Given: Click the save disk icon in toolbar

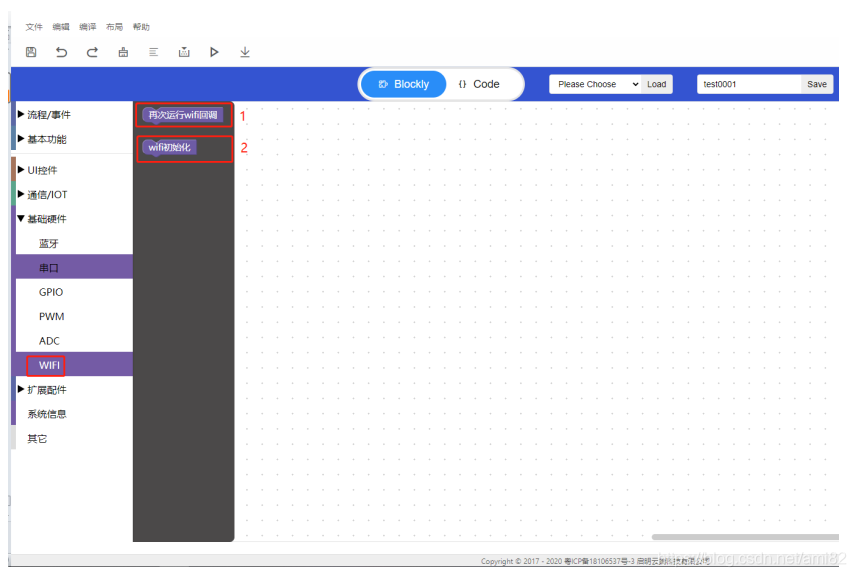Looking at the screenshot, I should [x=31, y=52].
